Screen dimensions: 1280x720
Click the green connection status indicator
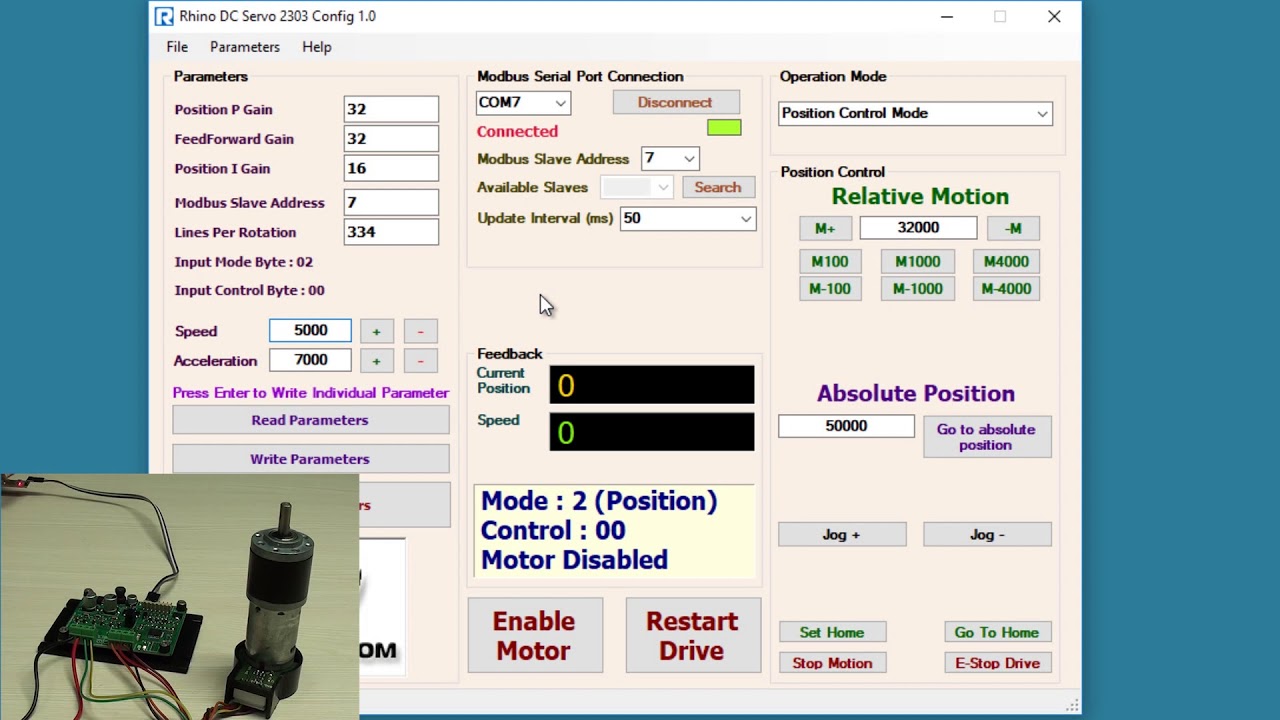(x=724, y=128)
